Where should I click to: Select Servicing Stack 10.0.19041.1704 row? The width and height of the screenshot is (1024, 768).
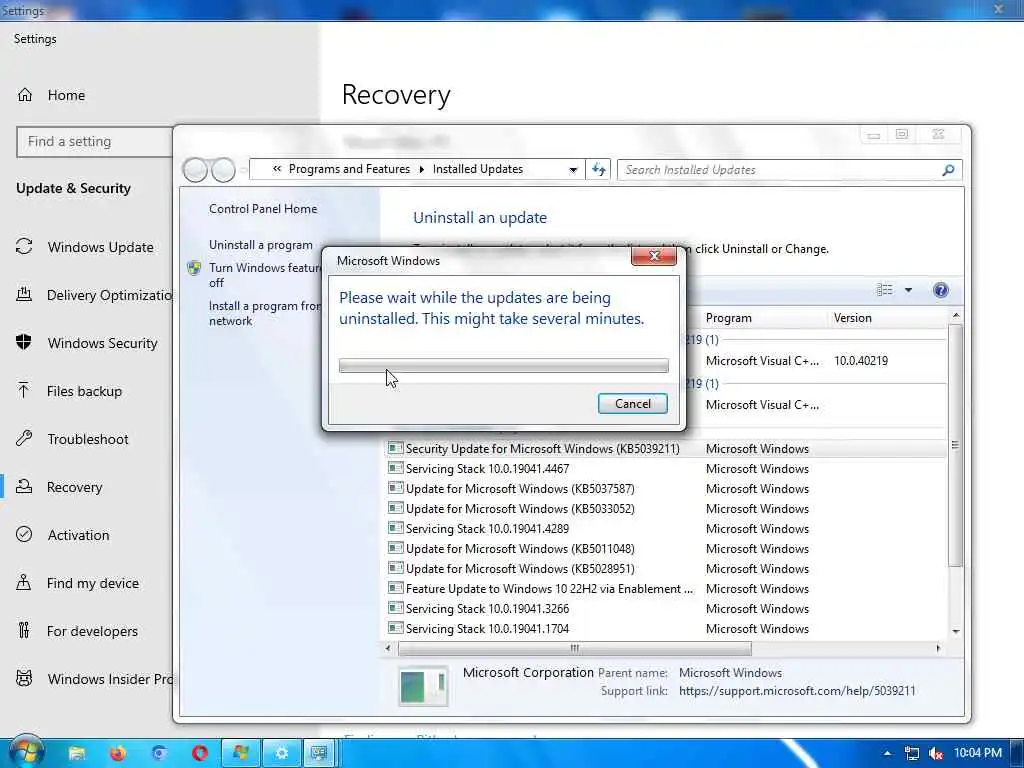coord(666,629)
